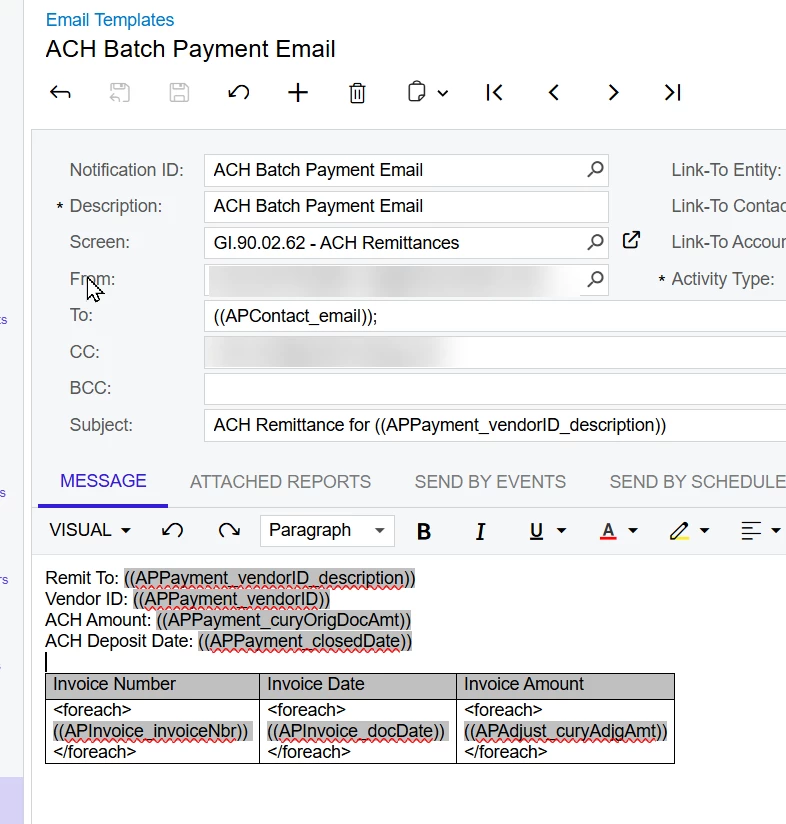Screen dimensions: 786x824
Task: Switch to ATTACHED REPORTS tab
Action: [281, 482]
